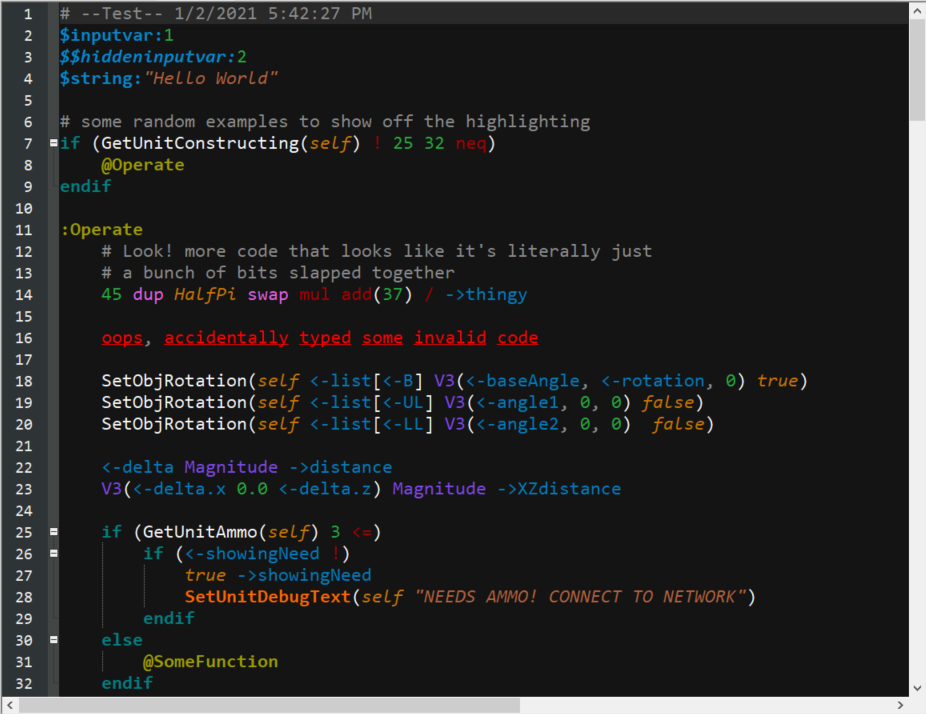Collapse the fold marker on line 7

point(53,143)
